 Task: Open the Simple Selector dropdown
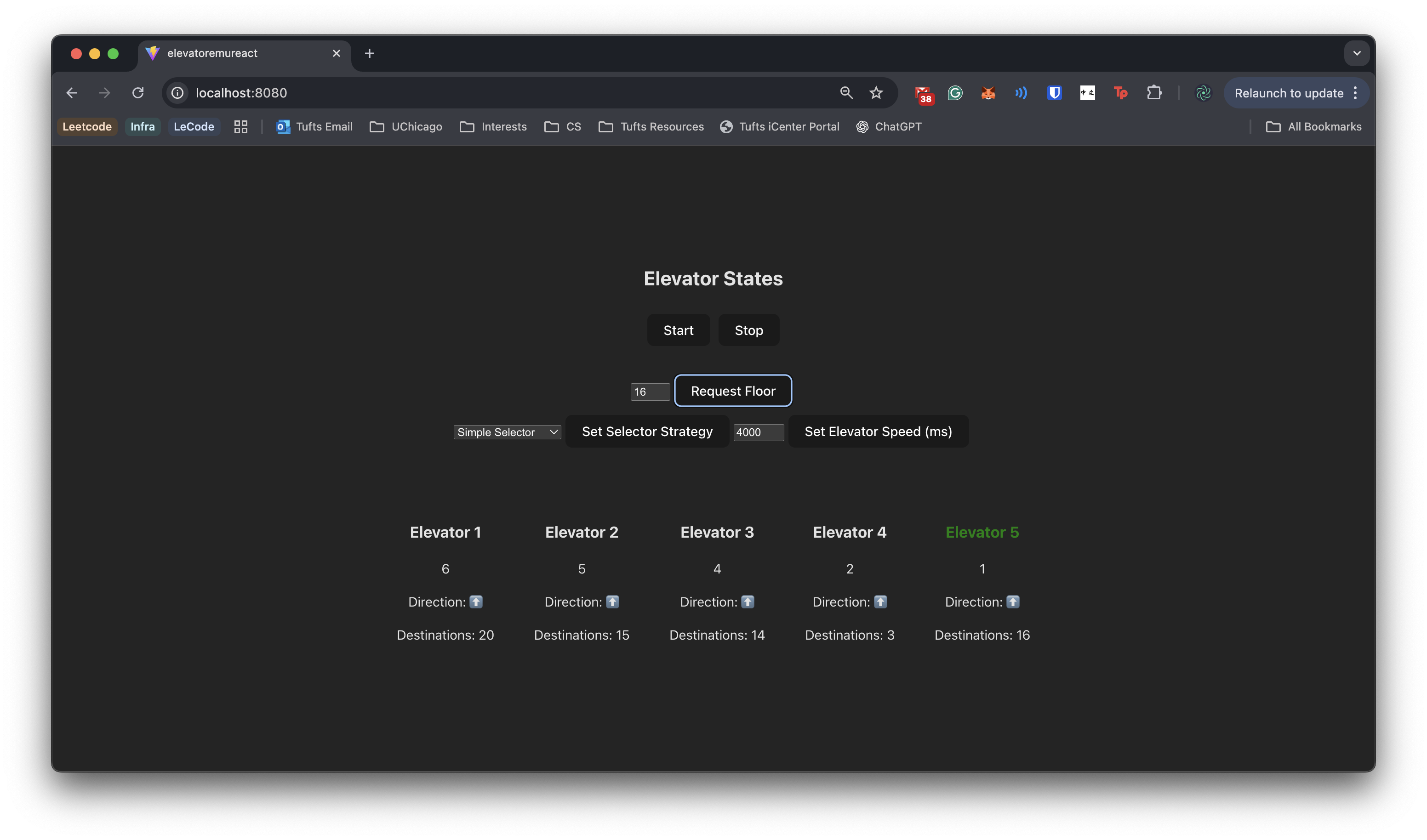tap(507, 432)
